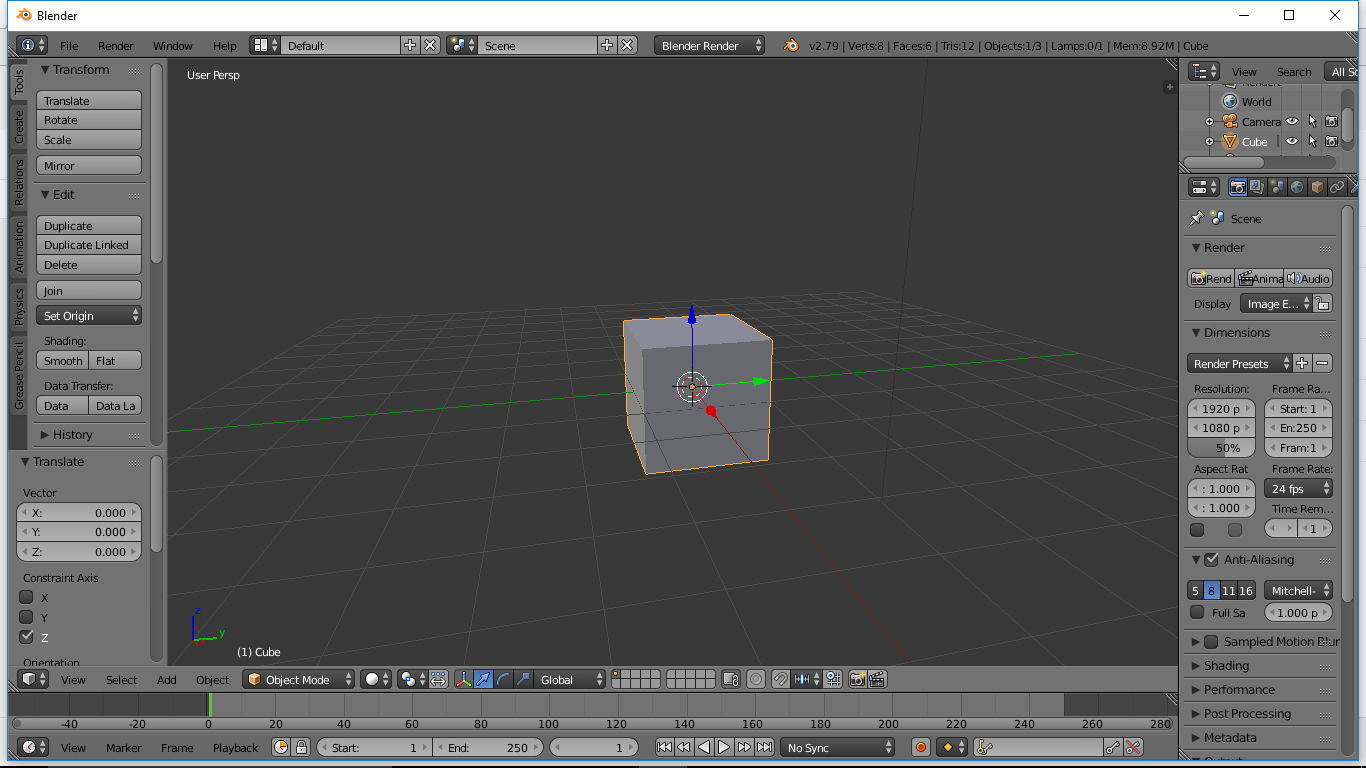Open the Object menu in 3D view header

tap(212, 680)
